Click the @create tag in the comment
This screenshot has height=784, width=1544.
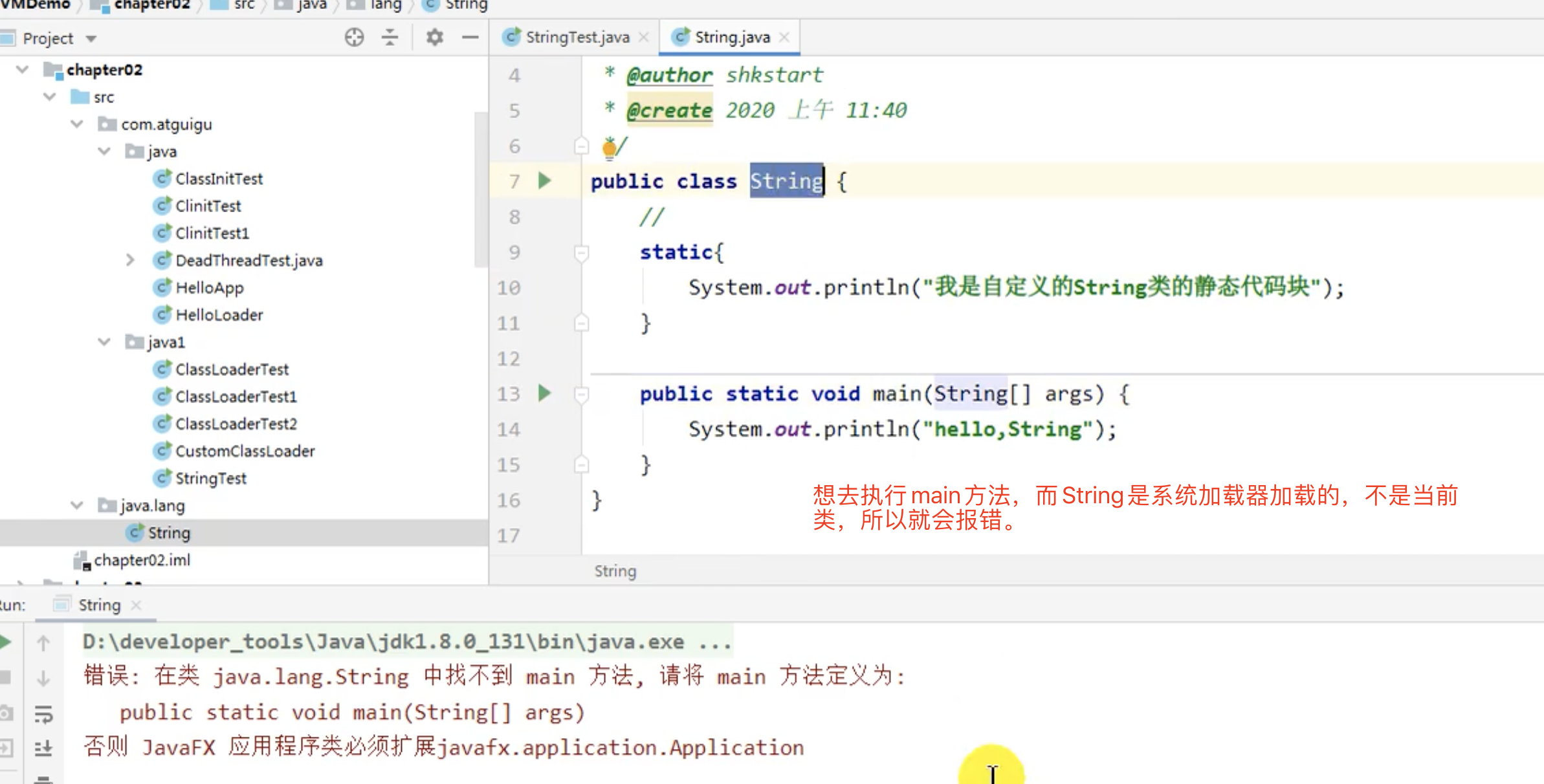[x=670, y=111]
